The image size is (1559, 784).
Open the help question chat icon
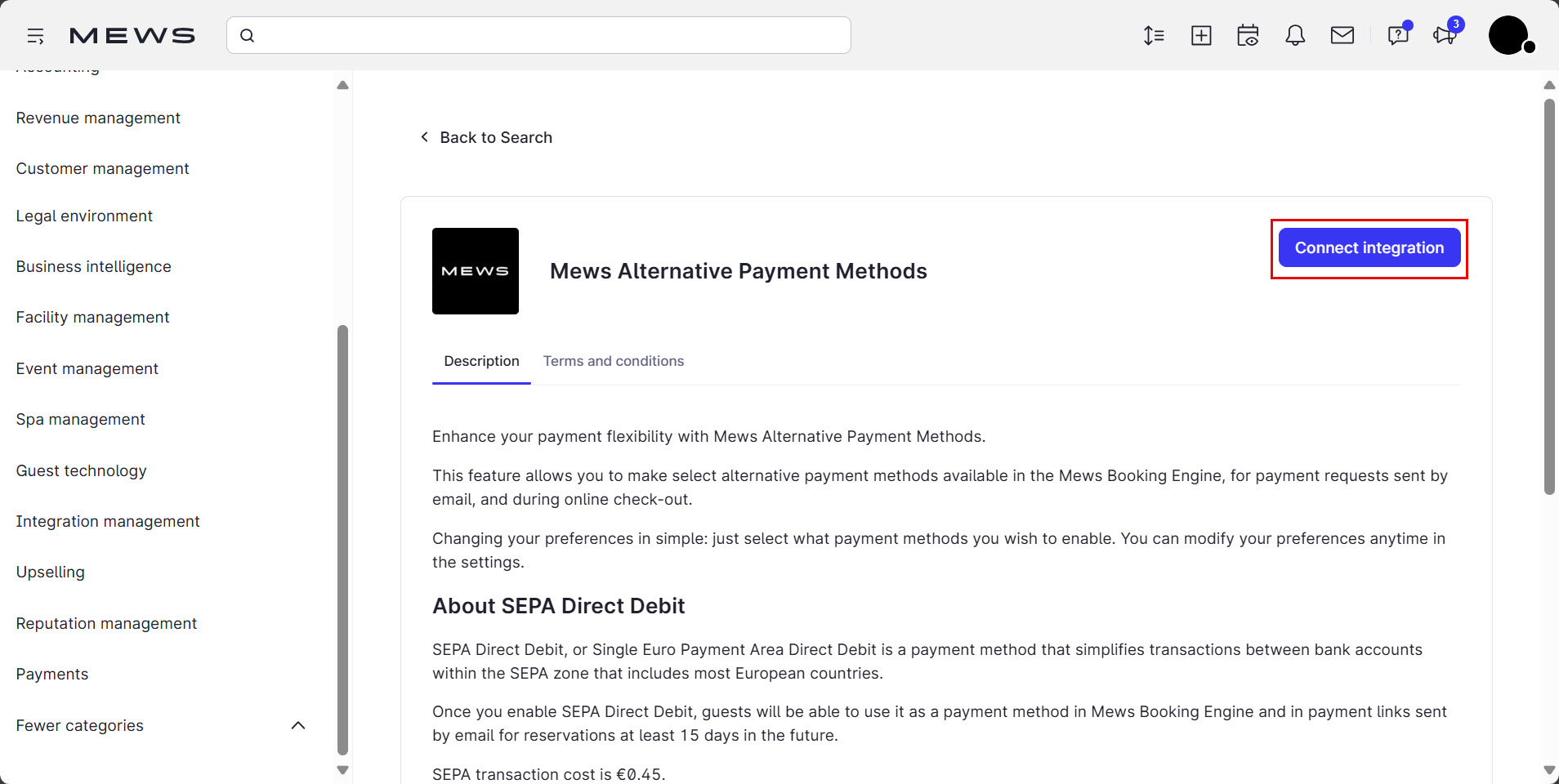coord(1398,34)
